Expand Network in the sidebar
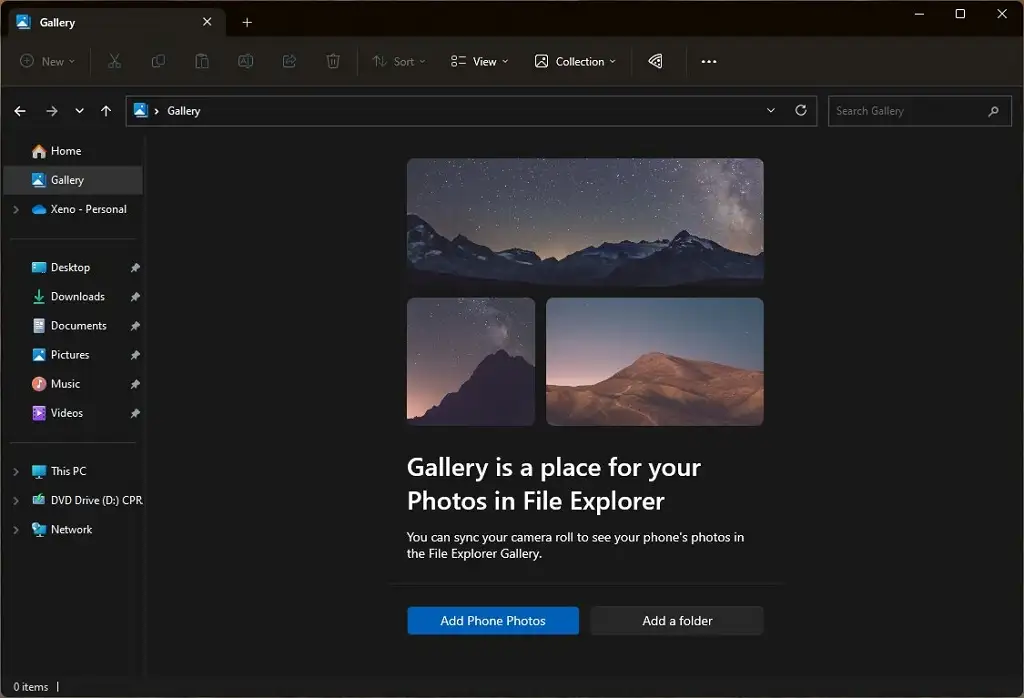Image resolution: width=1024 pixels, height=698 pixels. coord(16,529)
